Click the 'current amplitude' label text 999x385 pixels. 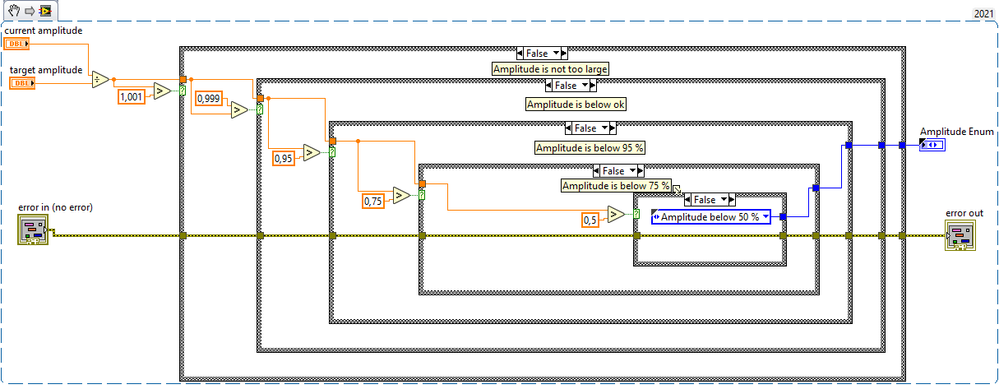pyautogui.click(x=43, y=31)
